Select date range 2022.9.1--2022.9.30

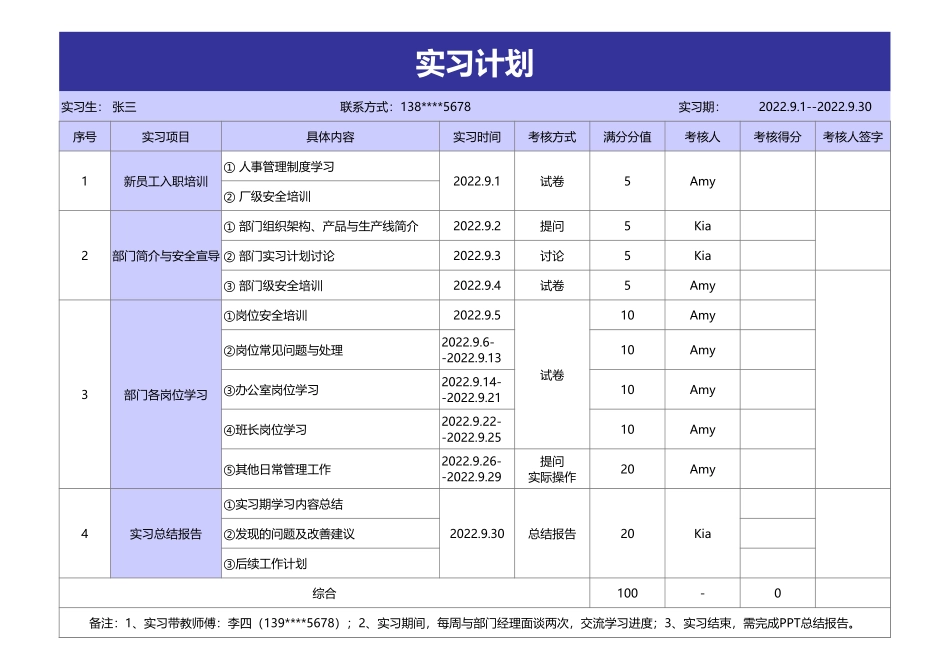(815, 107)
